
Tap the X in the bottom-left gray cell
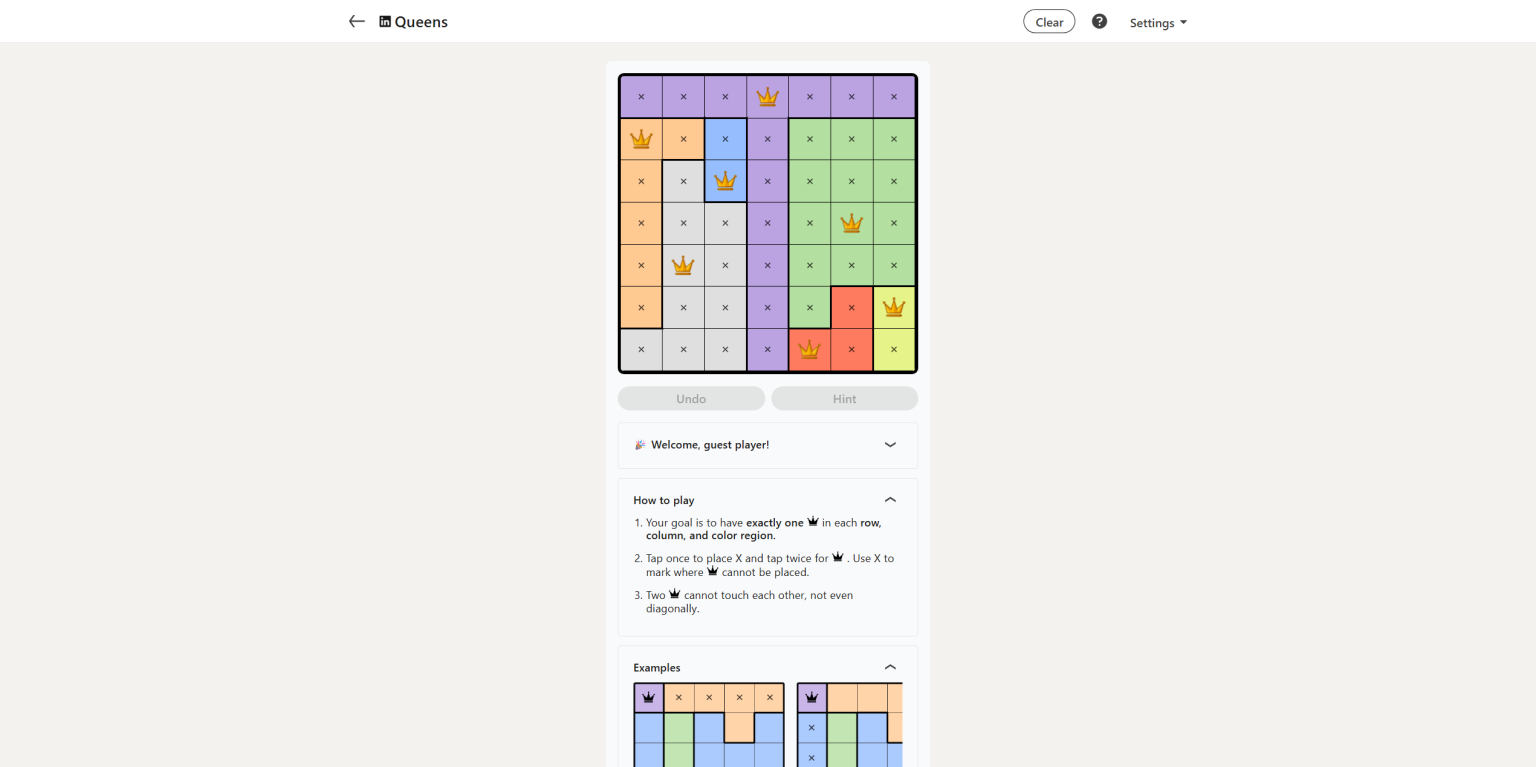(x=641, y=349)
